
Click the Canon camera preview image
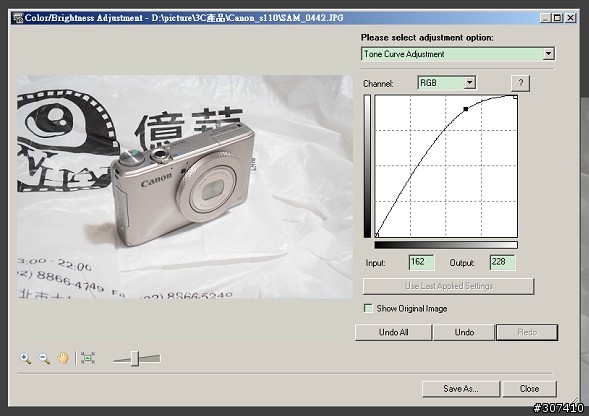pyautogui.click(x=185, y=187)
